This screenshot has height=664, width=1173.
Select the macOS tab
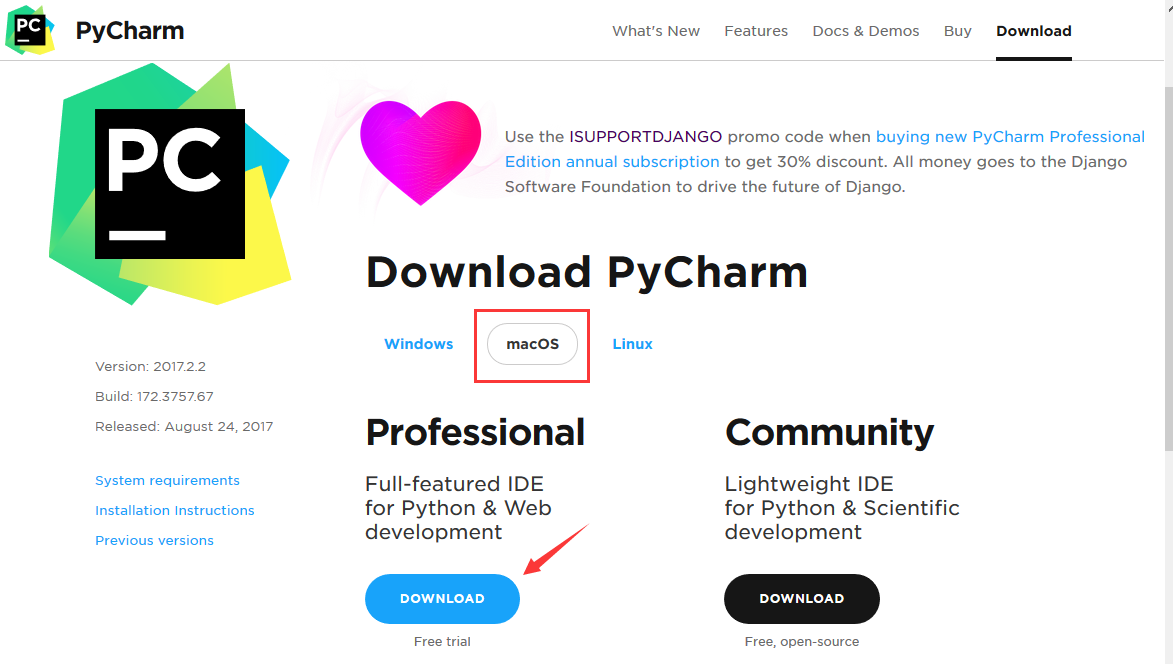click(533, 344)
